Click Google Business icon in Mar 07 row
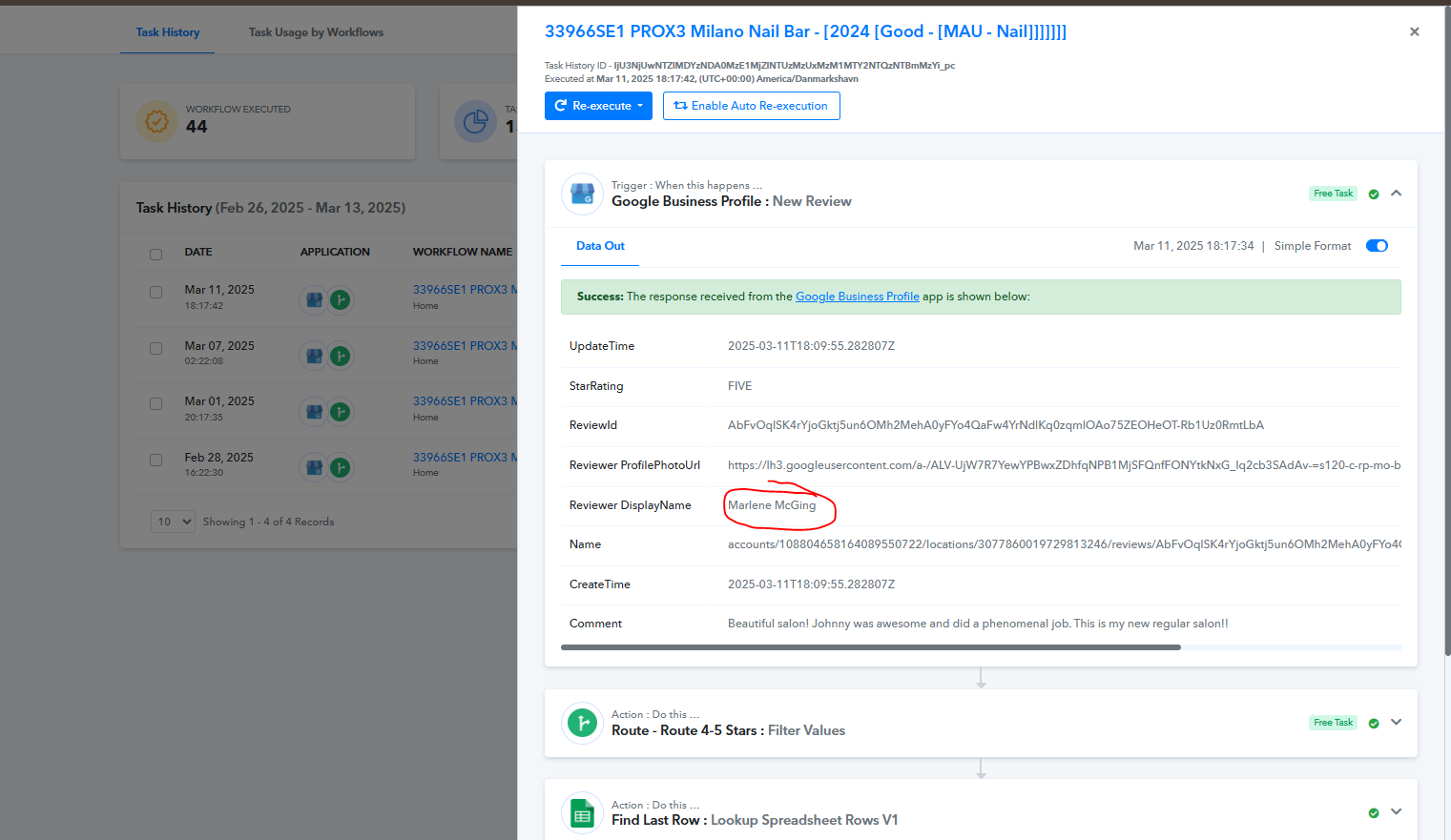The height and width of the screenshot is (840, 1451). 314,357
